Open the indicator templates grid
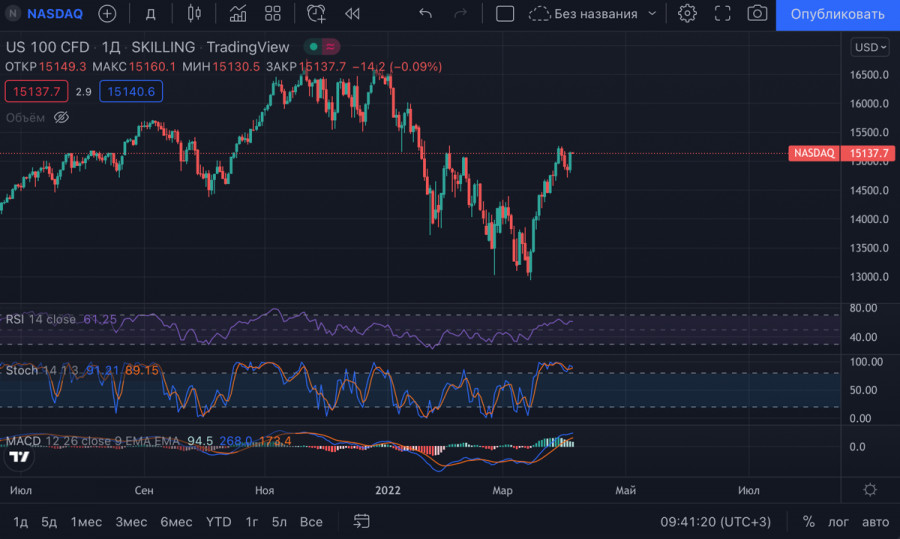The height and width of the screenshot is (539, 900). pyautogui.click(x=273, y=13)
